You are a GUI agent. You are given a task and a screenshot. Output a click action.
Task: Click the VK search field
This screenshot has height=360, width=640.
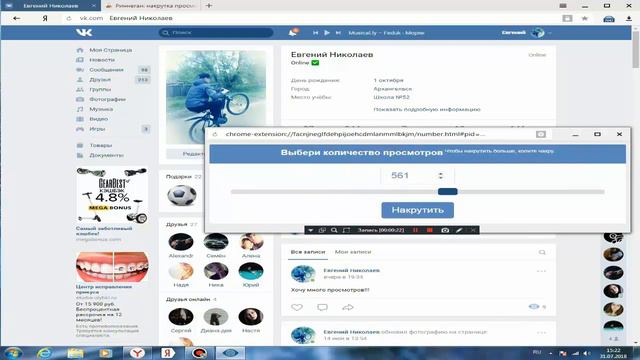point(216,32)
